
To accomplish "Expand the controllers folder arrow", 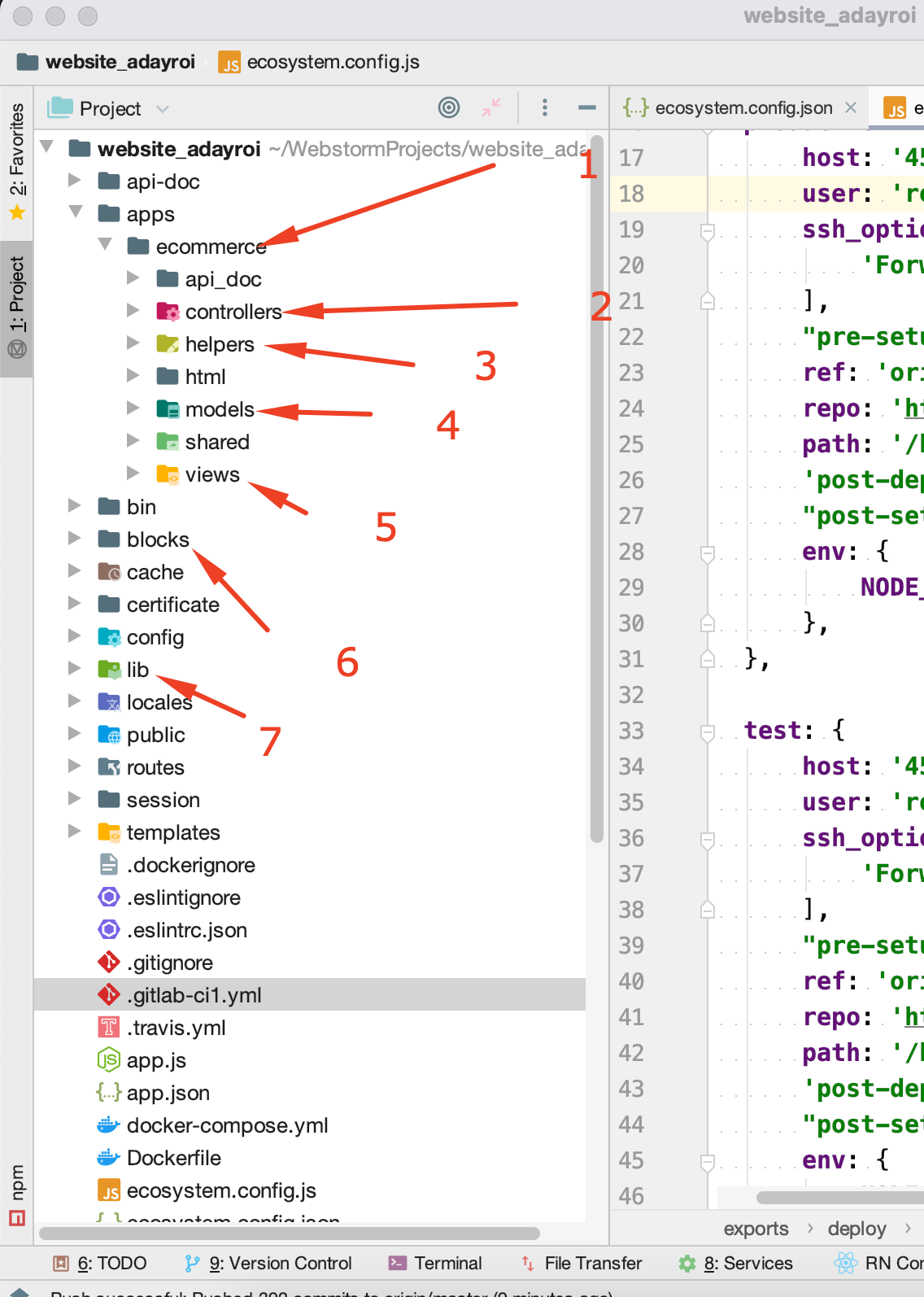I will pos(133,310).
